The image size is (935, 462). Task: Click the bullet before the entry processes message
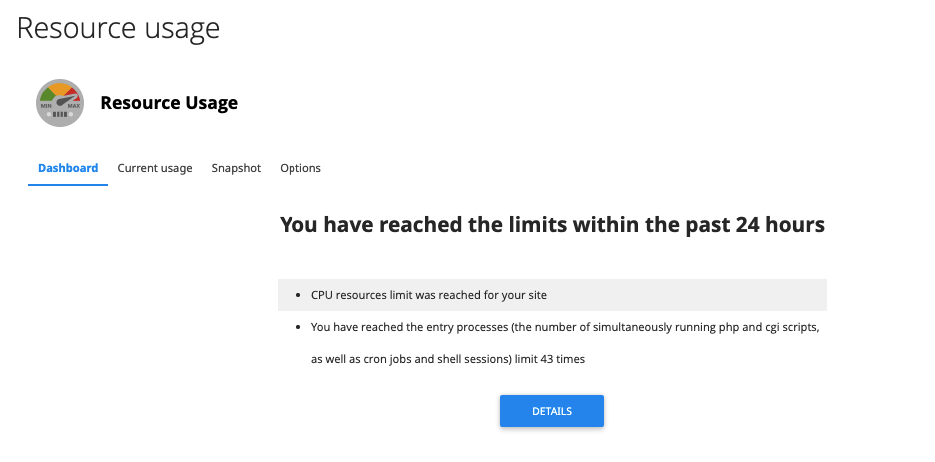pyautogui.click(x=300, y=327)
